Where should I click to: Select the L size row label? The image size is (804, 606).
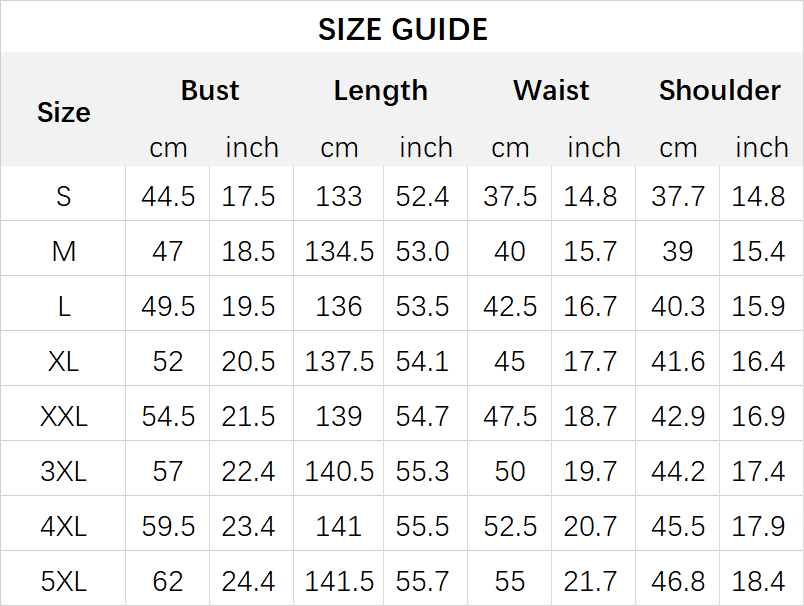[x=63, y=306]
